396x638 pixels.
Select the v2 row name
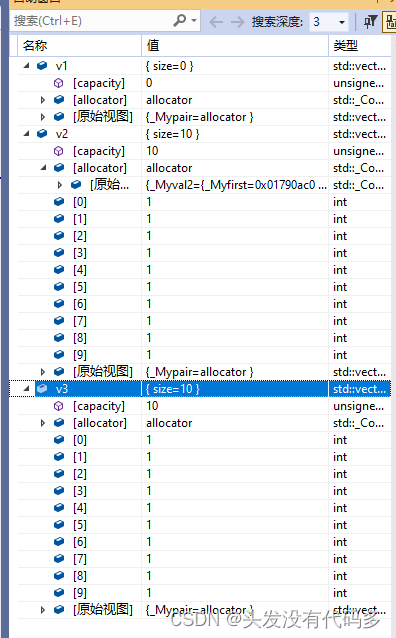click(62, 134)
